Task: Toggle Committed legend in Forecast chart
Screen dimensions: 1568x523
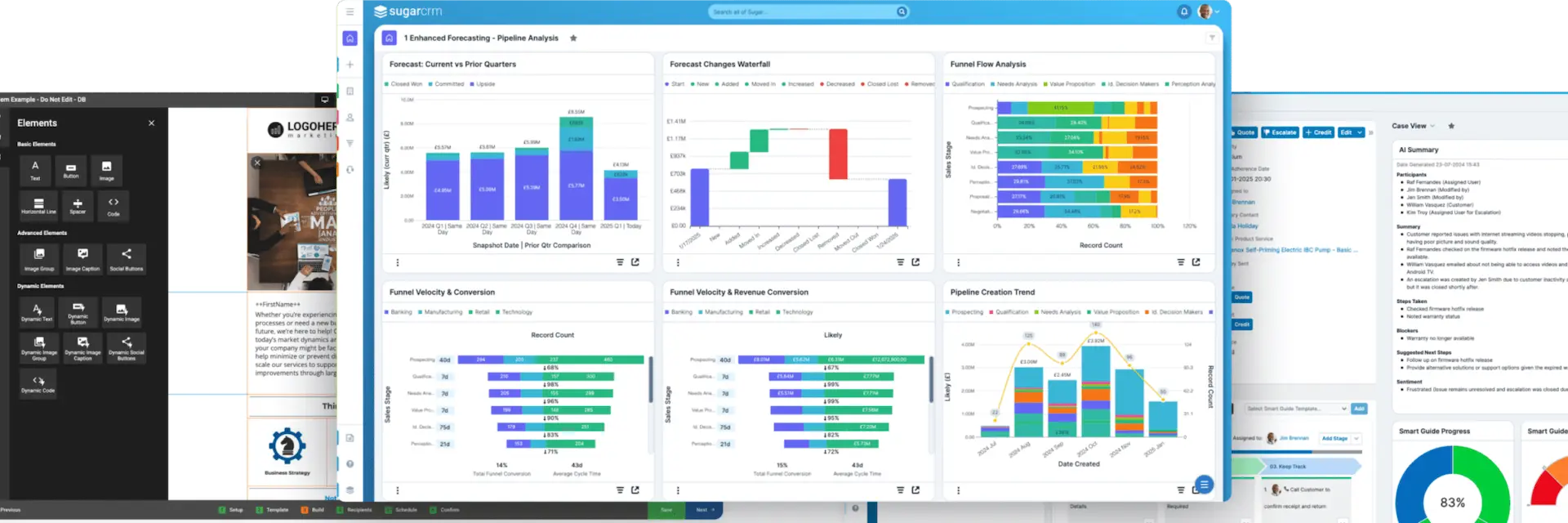Action: [x=446, y=84]
